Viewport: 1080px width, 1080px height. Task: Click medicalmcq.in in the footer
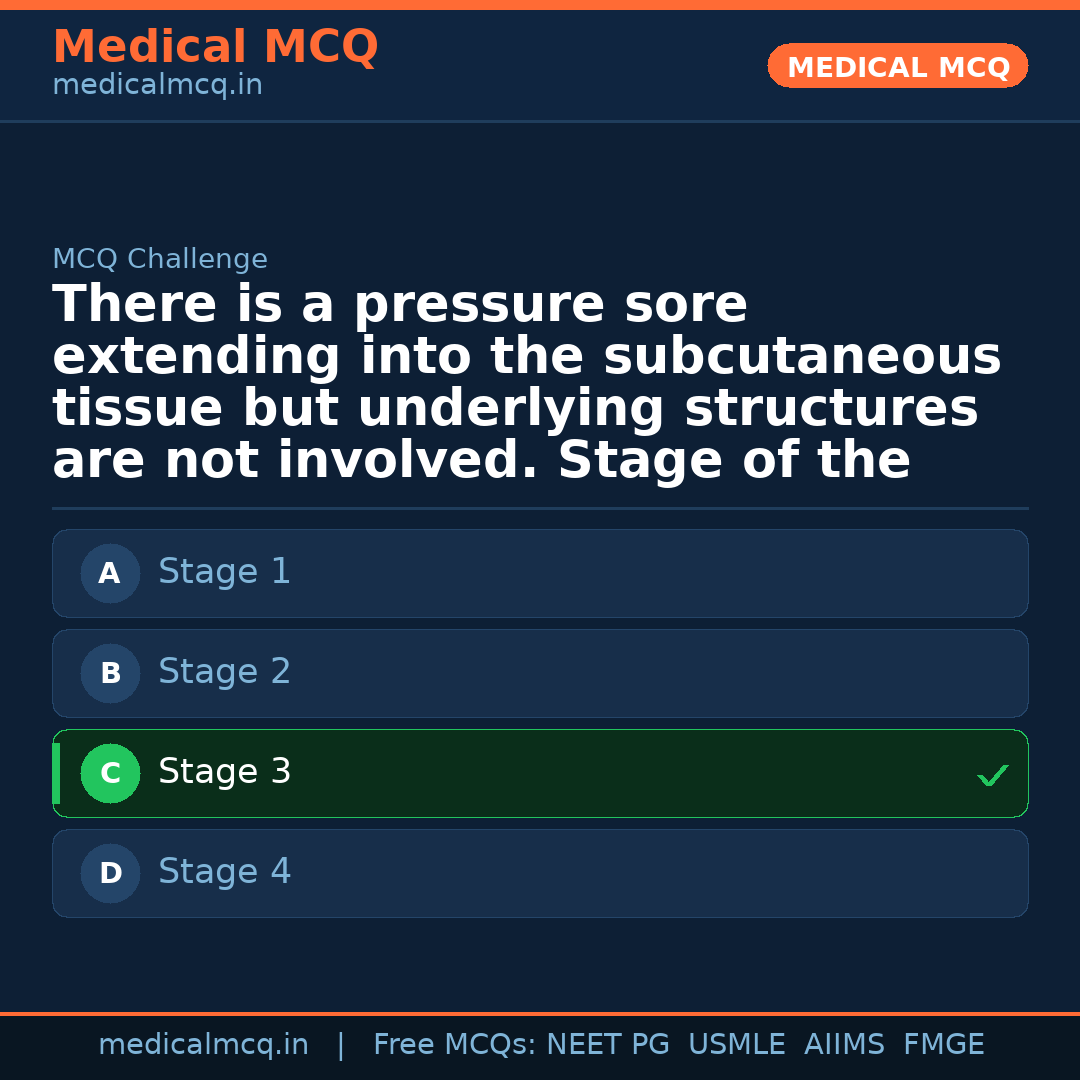203,1043
